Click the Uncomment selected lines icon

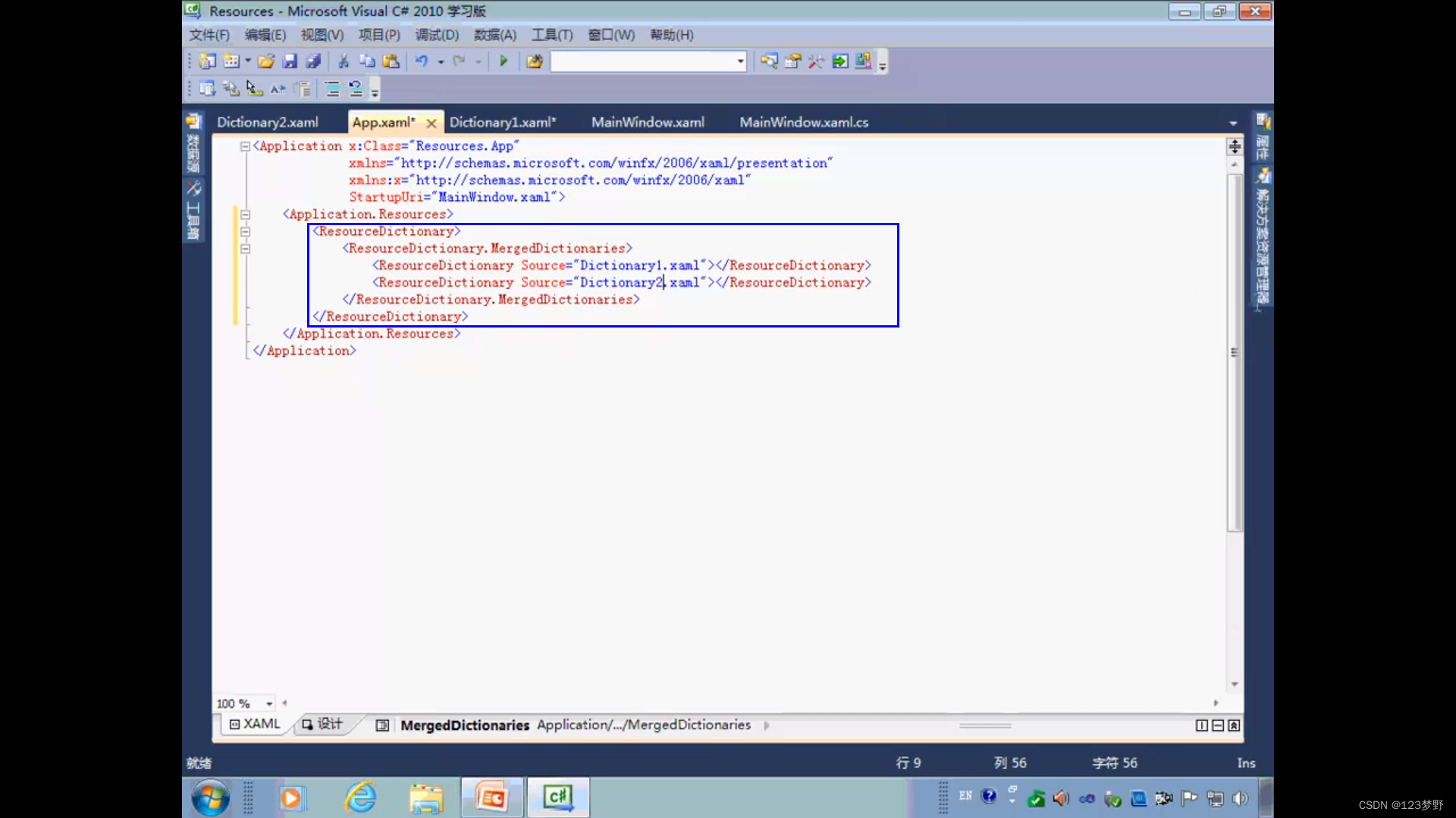pos(356,89)
